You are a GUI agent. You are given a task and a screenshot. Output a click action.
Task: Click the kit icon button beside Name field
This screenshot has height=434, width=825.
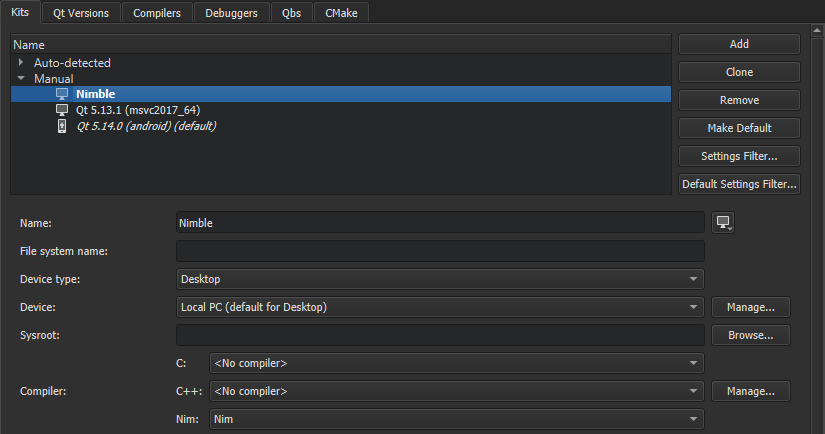tap(723, 223)
